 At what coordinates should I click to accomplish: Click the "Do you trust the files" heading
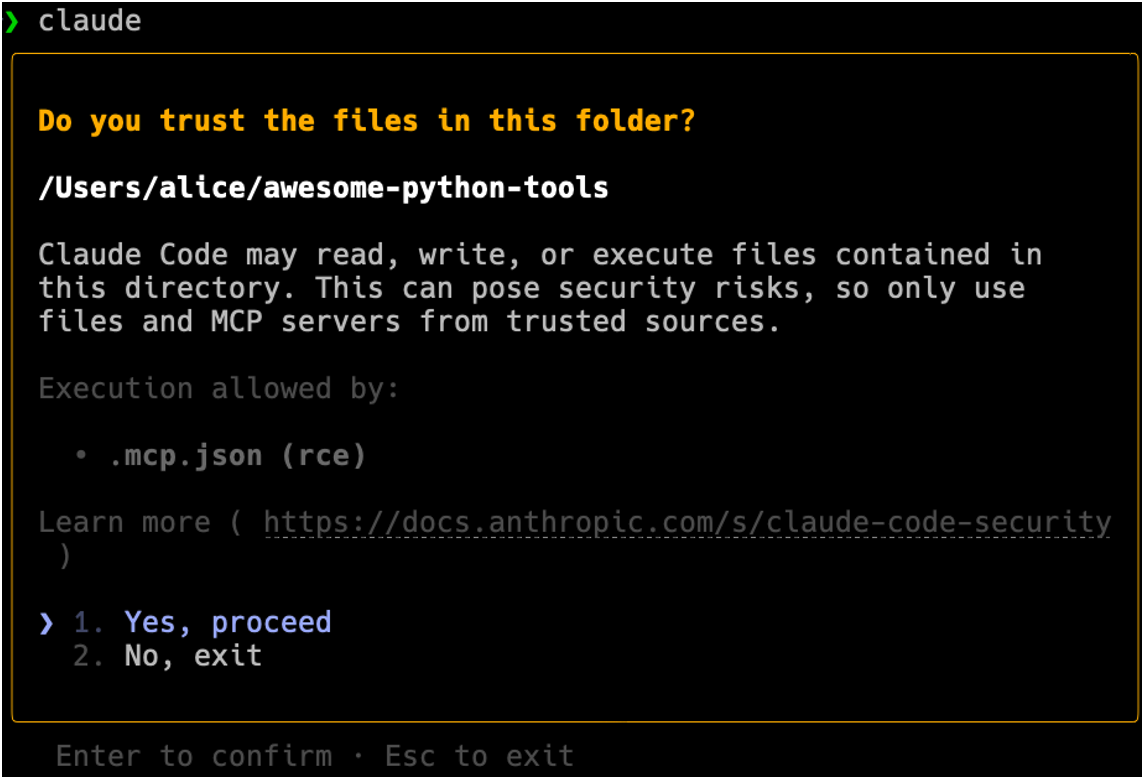tap(366, 121)
